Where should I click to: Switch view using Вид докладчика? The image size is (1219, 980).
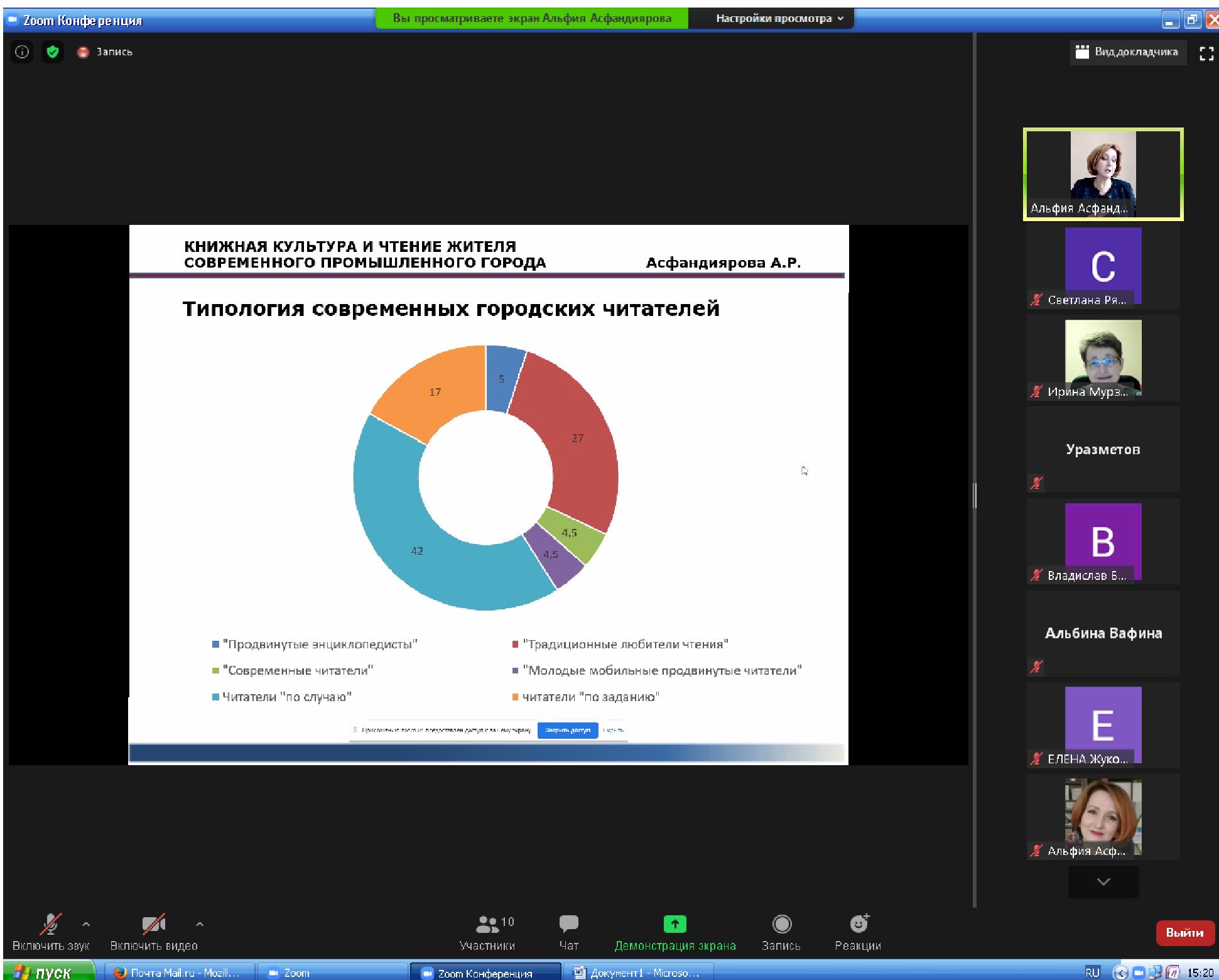click(1127, 52)
